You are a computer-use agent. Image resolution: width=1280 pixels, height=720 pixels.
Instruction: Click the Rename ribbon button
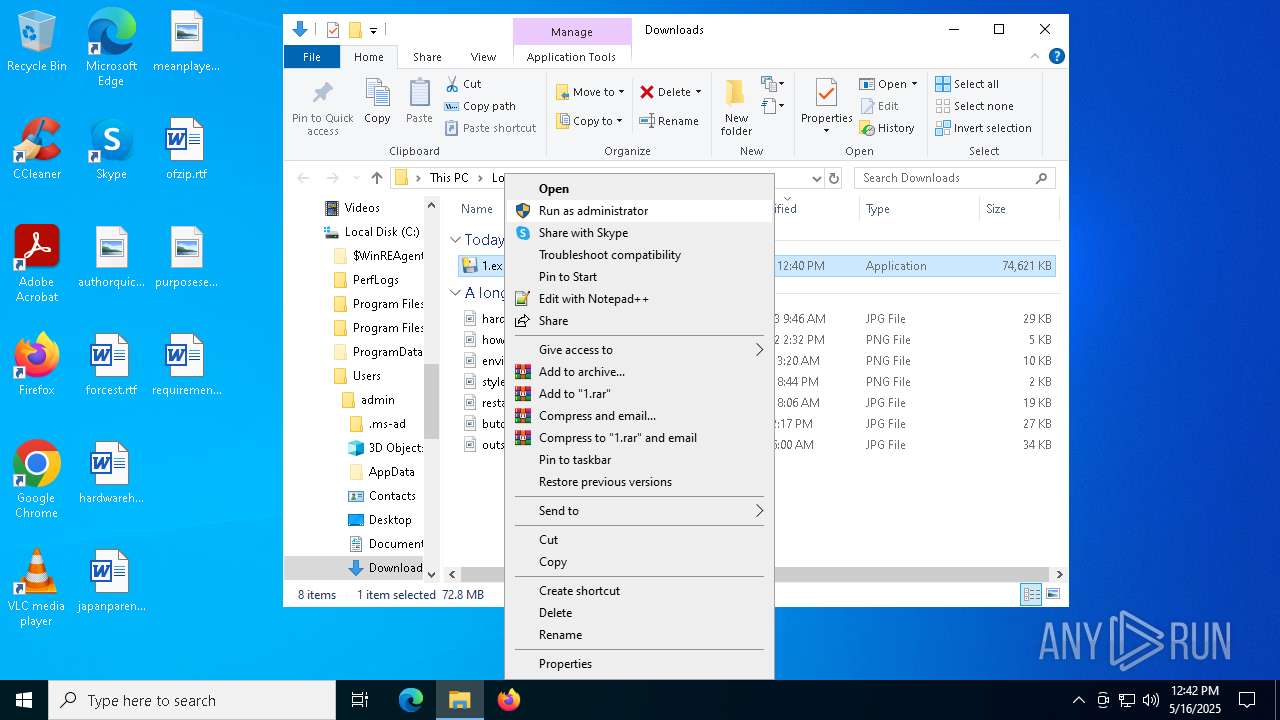coord(669,121)
